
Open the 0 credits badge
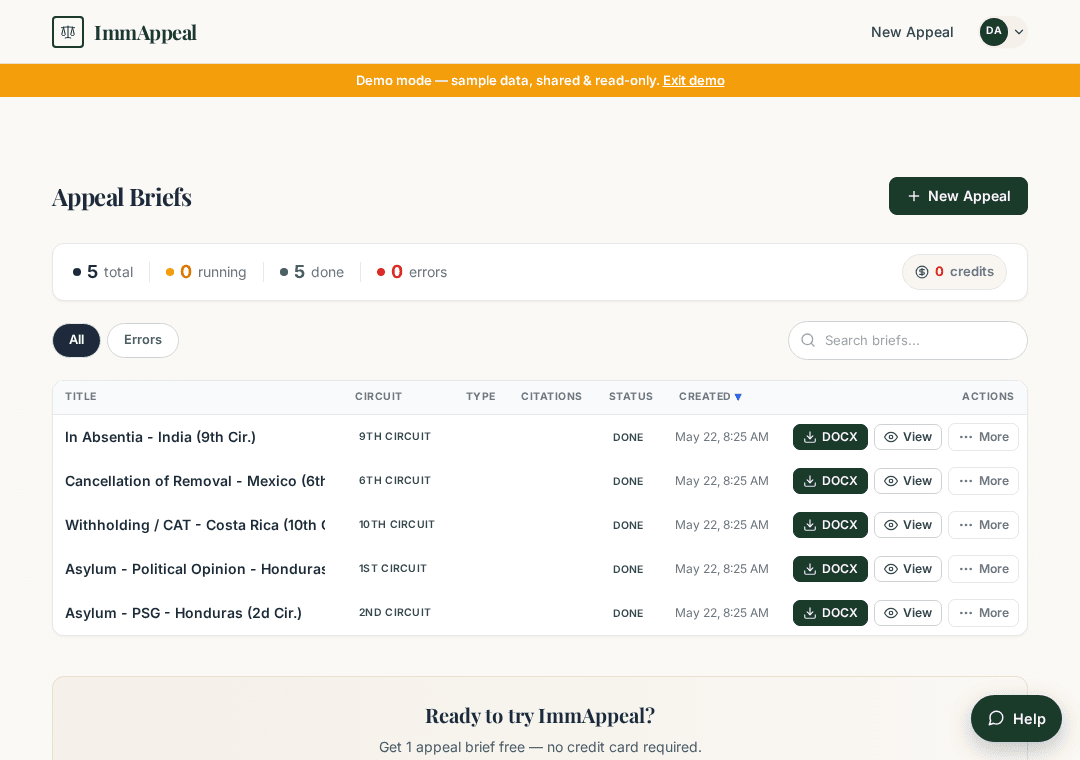(954, 272)
